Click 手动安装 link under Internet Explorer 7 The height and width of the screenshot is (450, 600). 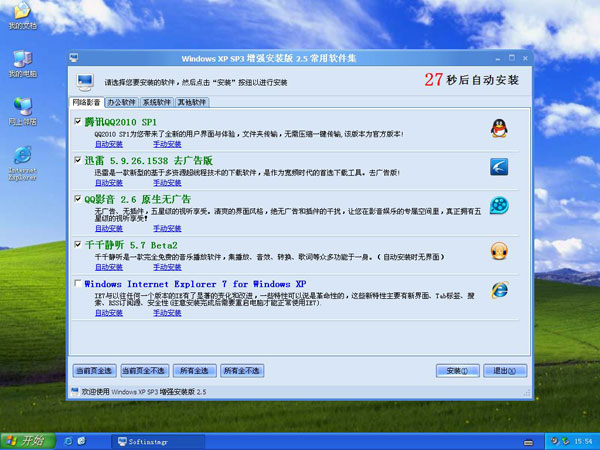point(167,313)
